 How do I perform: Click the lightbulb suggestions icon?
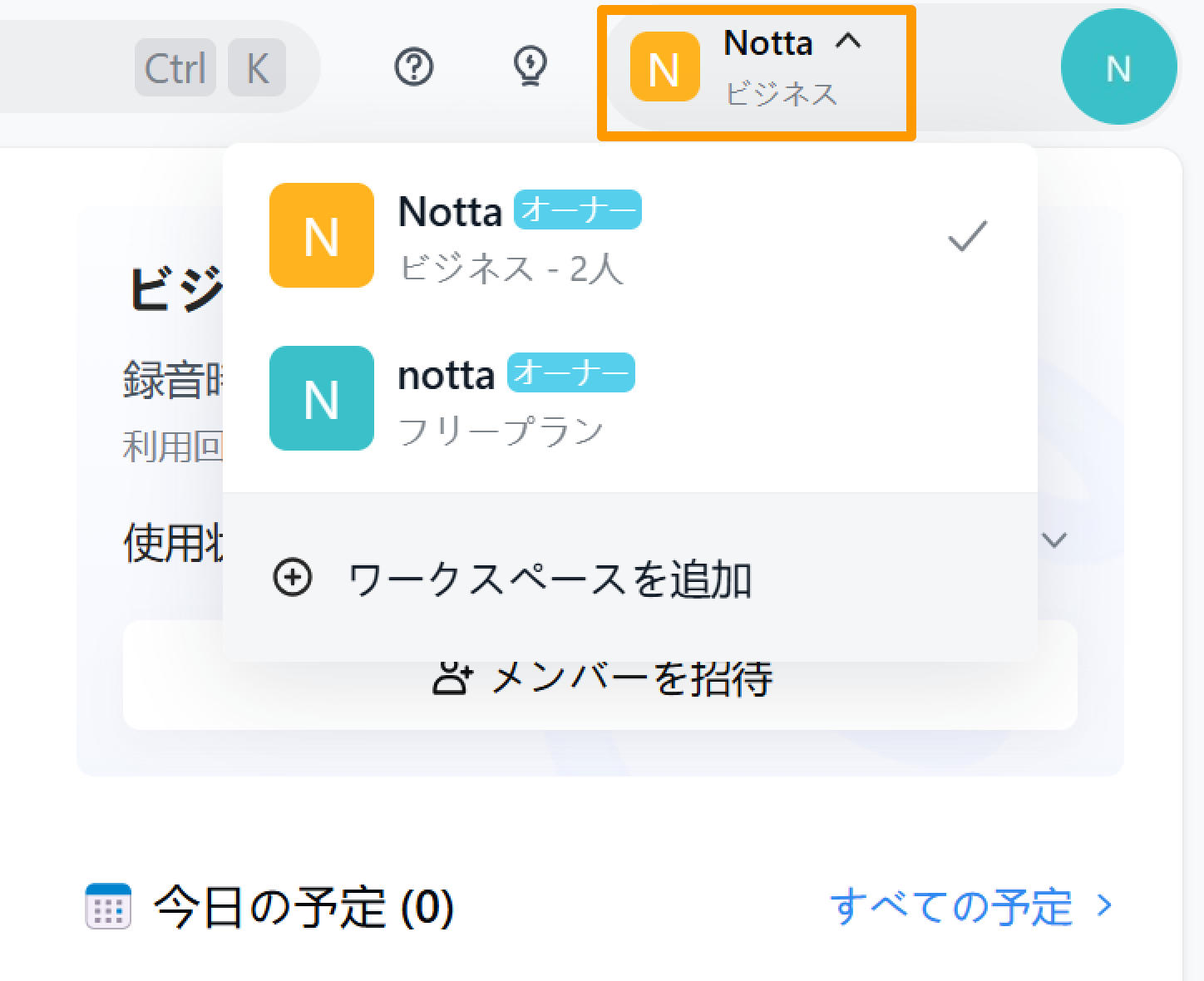point(530,67)
